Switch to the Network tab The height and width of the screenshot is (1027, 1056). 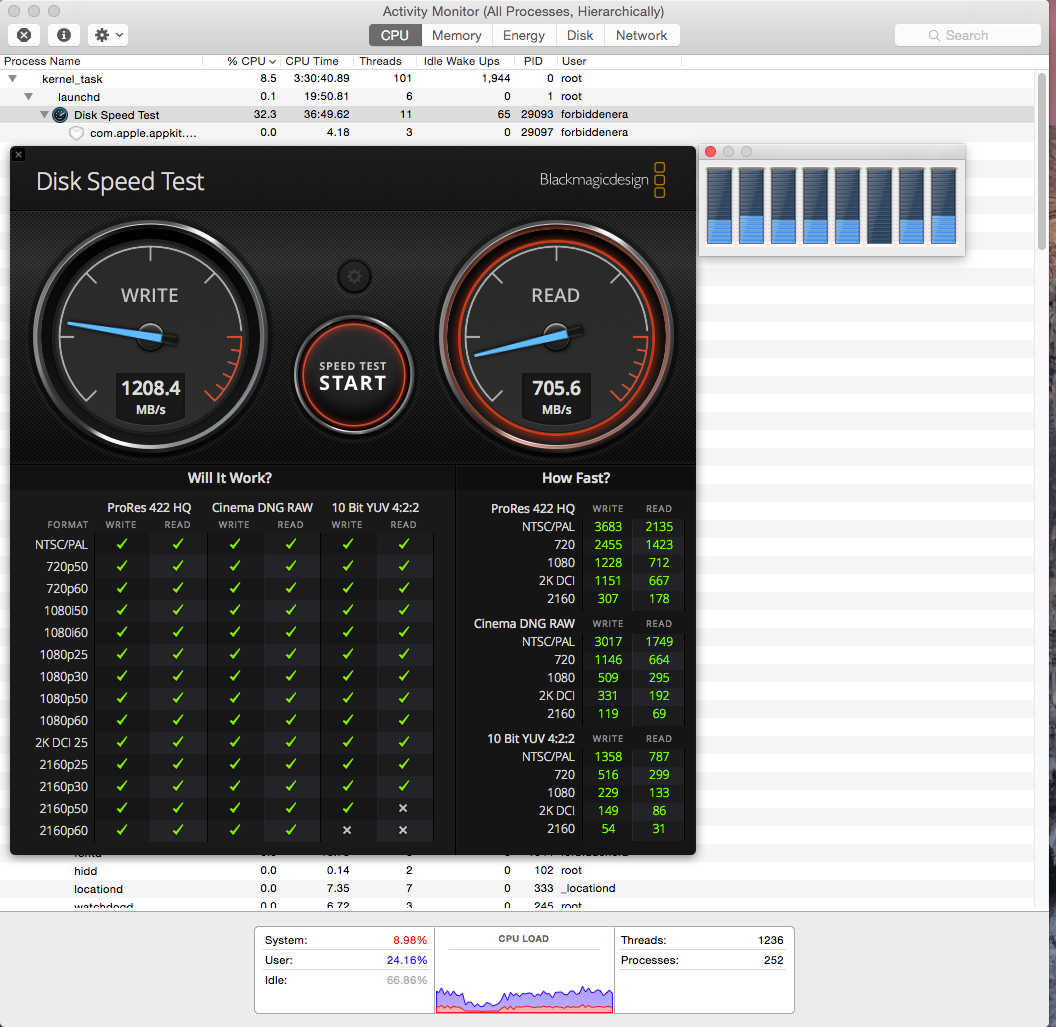641,35
